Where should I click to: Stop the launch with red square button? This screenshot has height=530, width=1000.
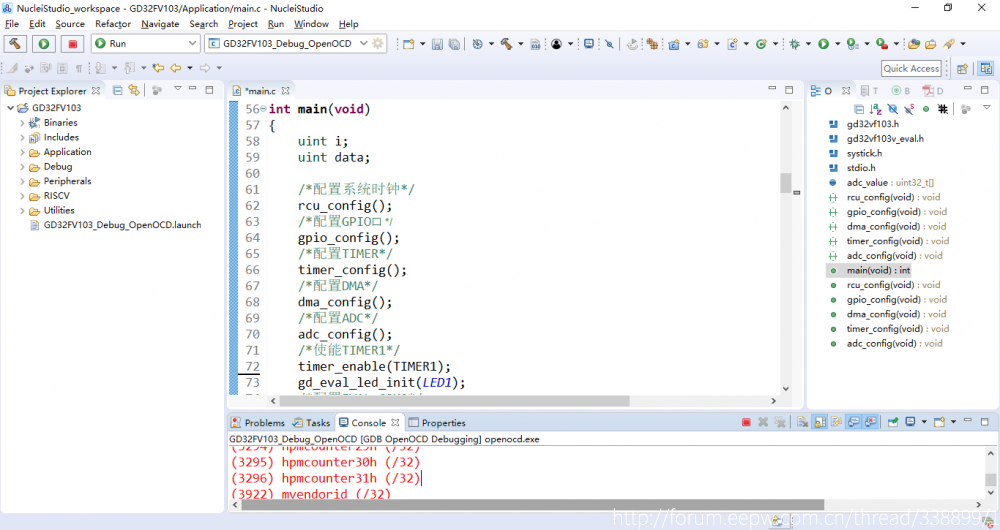click(x=72, y=43)
